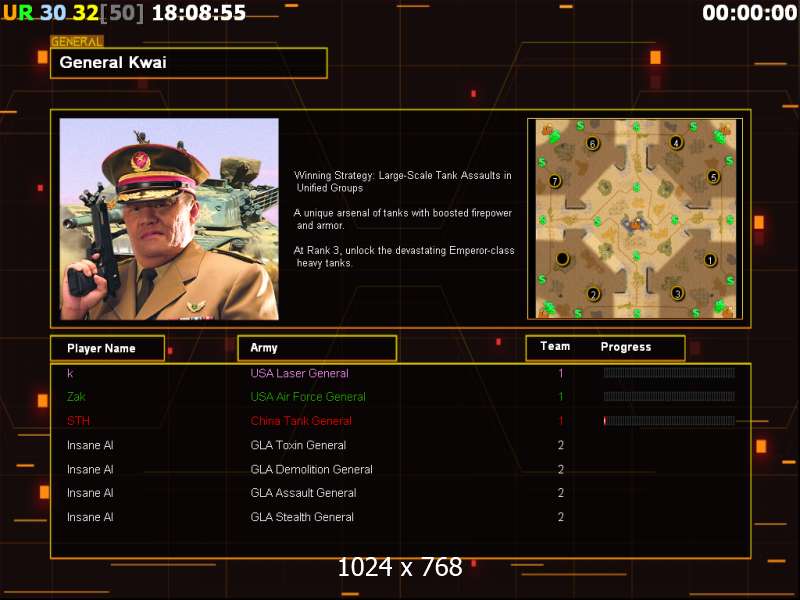The width and height of the screenshot is (800, 600).
Task: Click the center structure on the minimap
Action: [636, 223]
